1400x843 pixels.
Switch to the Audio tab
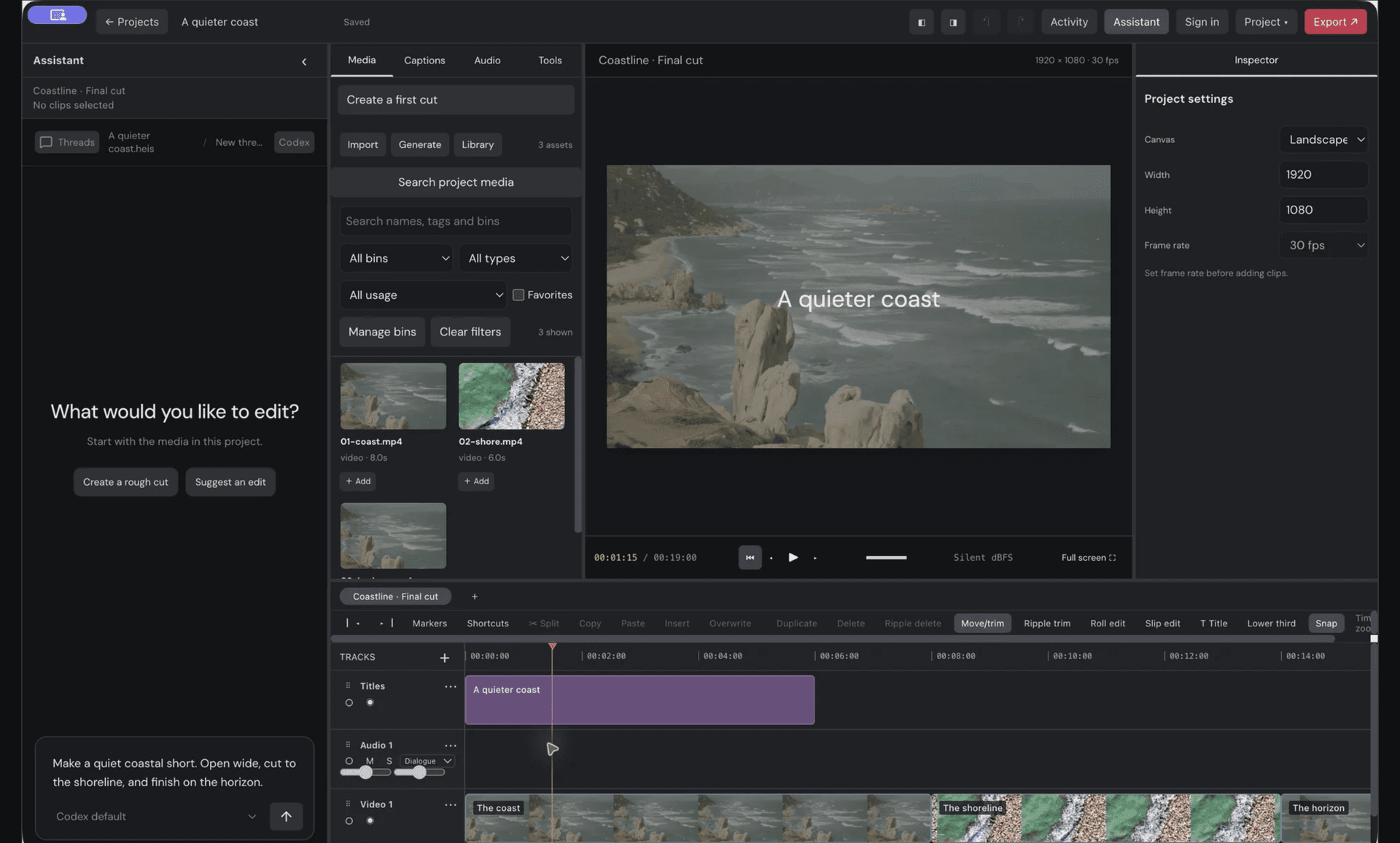pos(487,61)
